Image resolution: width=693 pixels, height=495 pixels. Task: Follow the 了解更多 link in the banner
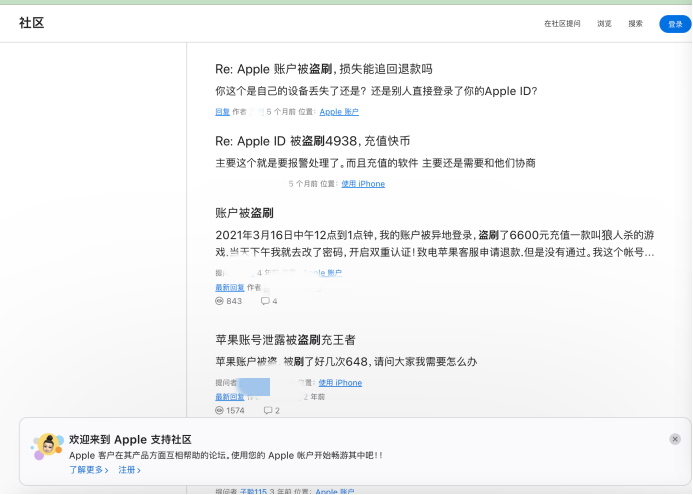coord(88,470)
